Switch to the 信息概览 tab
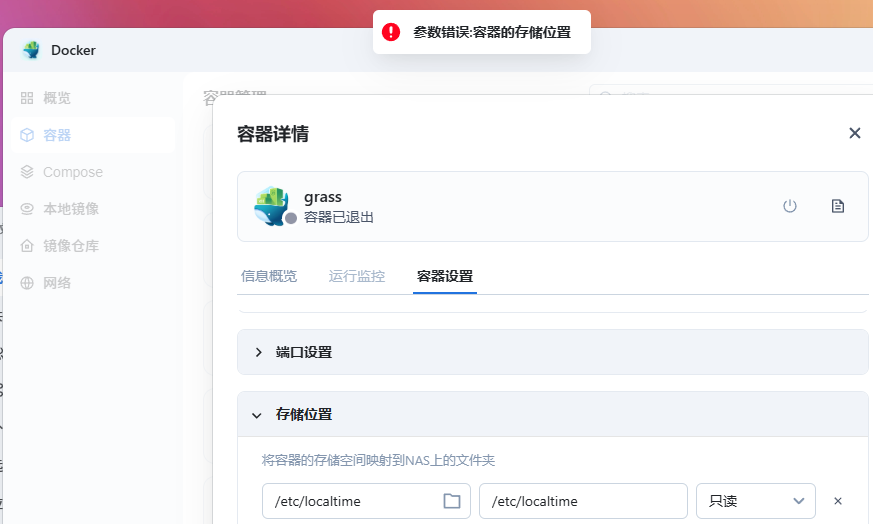 click(269, 276)
